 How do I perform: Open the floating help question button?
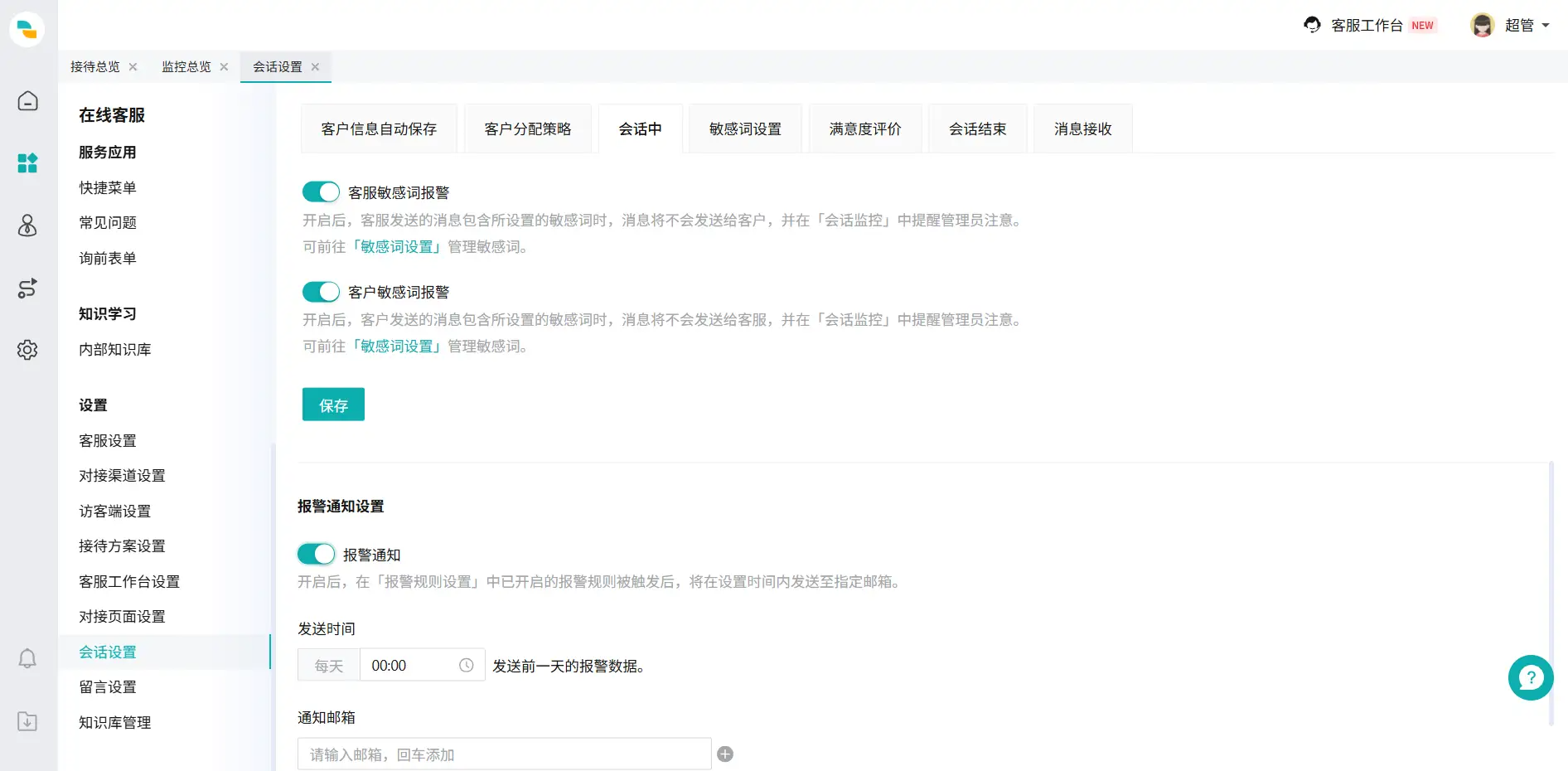pos(1531,678)
